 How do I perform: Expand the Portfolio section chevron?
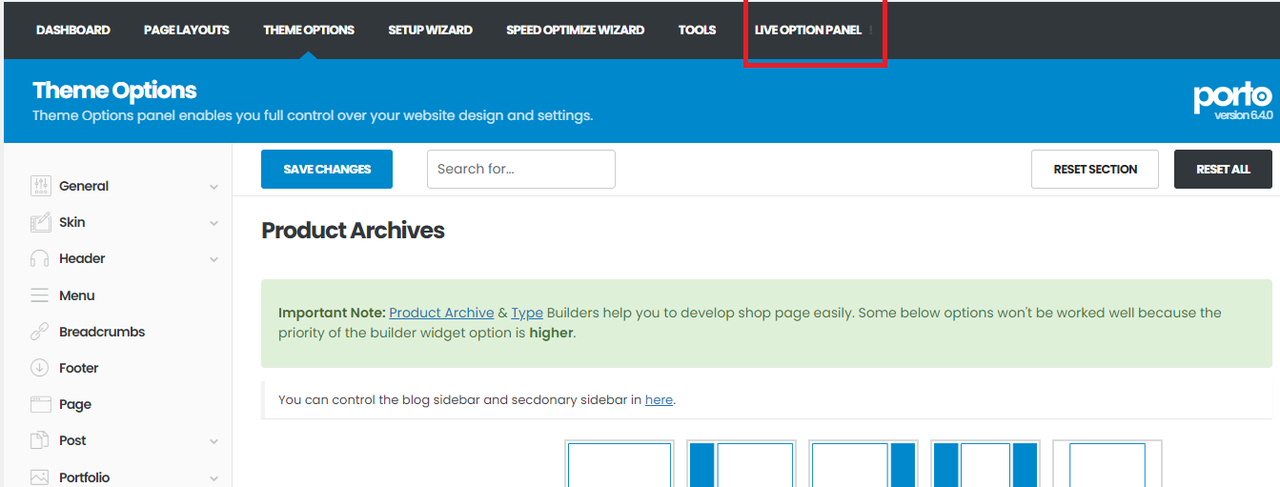[214, 478]
